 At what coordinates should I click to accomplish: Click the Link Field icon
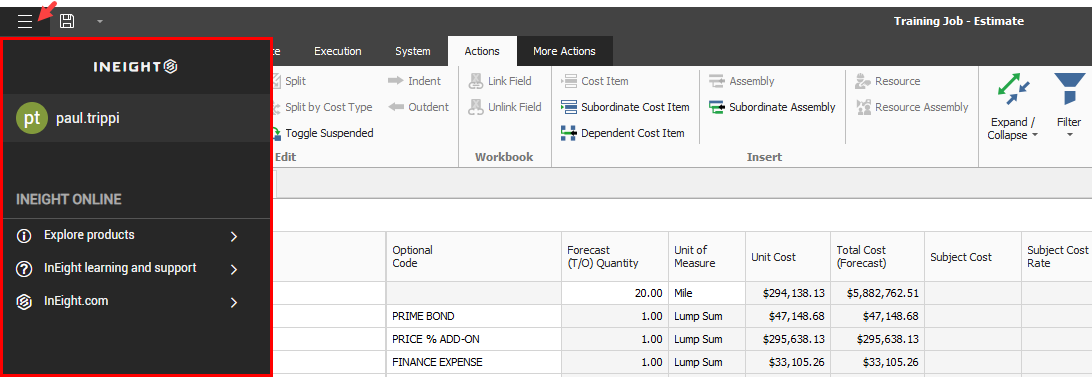coord(476,82)
